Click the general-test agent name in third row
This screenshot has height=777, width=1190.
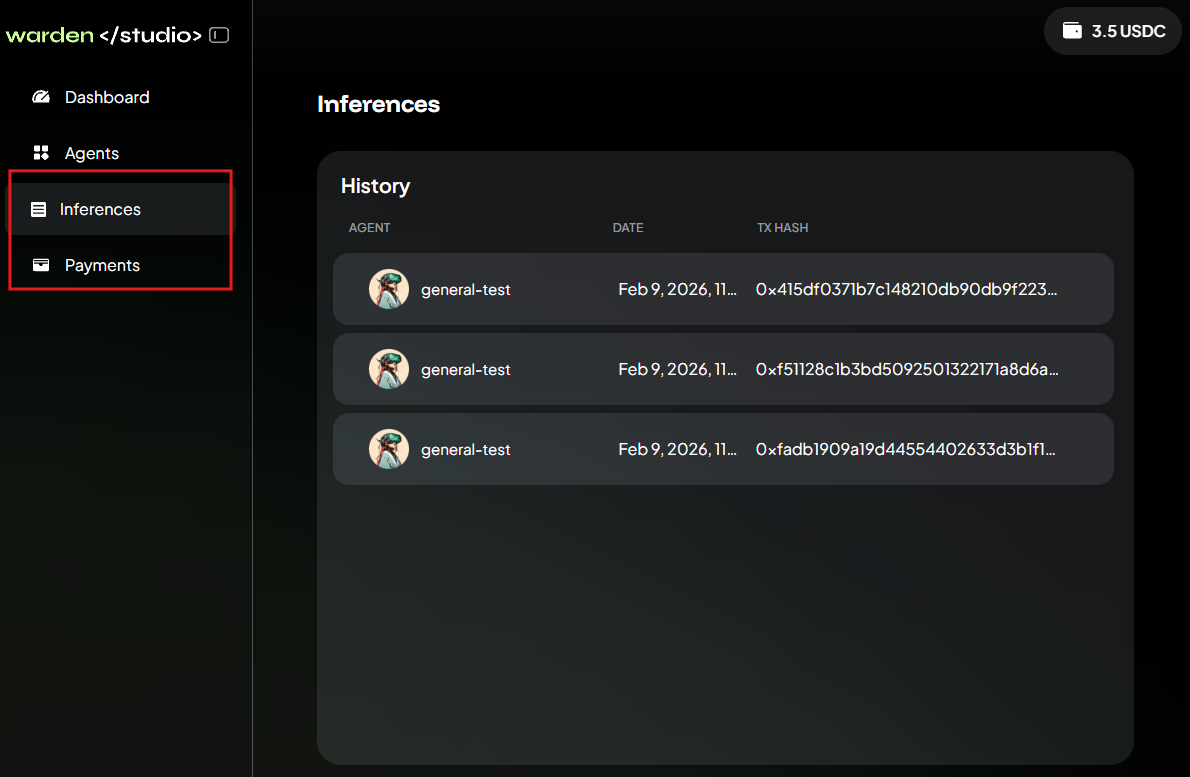click(x=465, y=448)
